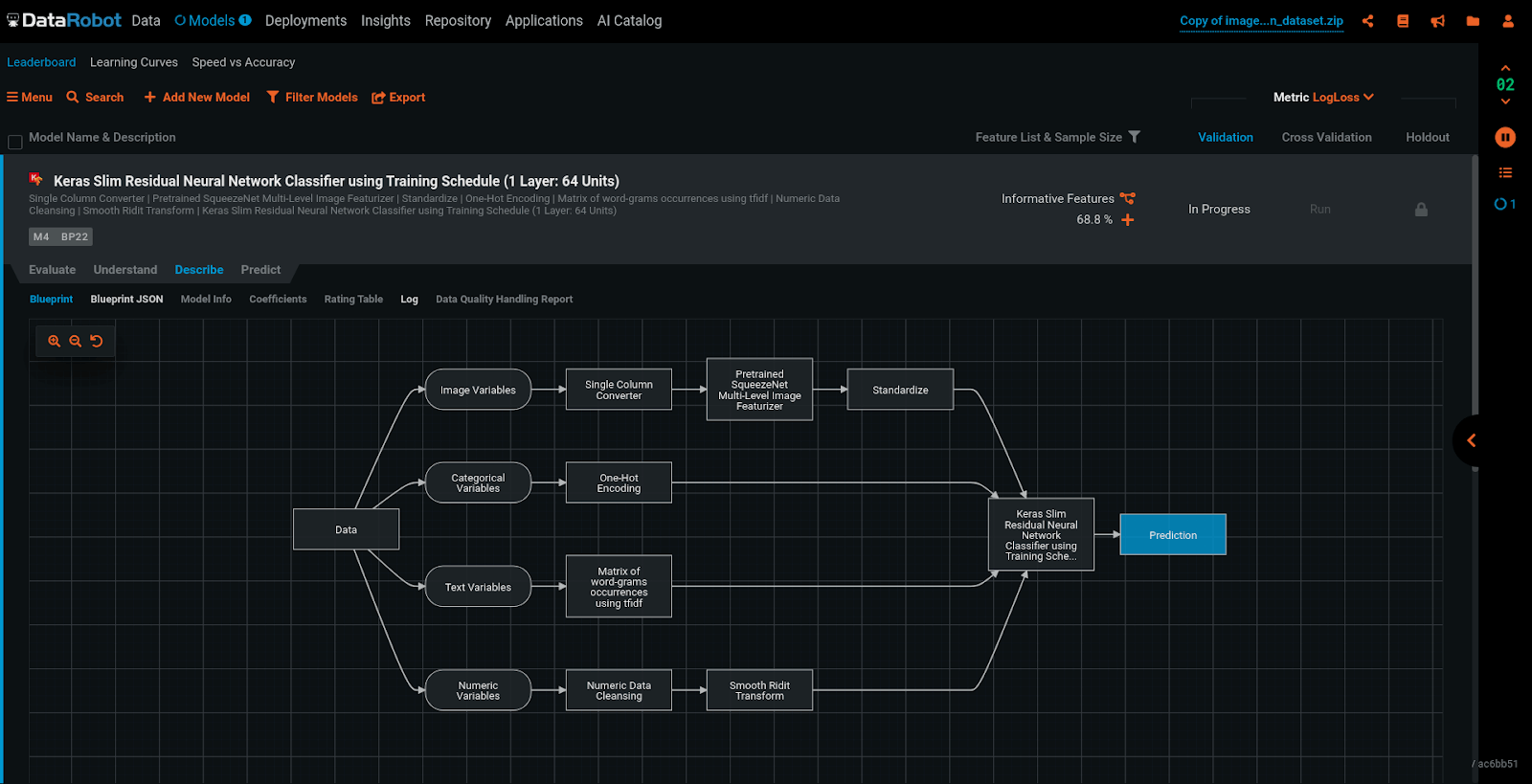Open the Data top menu
1532x784 pixels.
coord(146,21)
